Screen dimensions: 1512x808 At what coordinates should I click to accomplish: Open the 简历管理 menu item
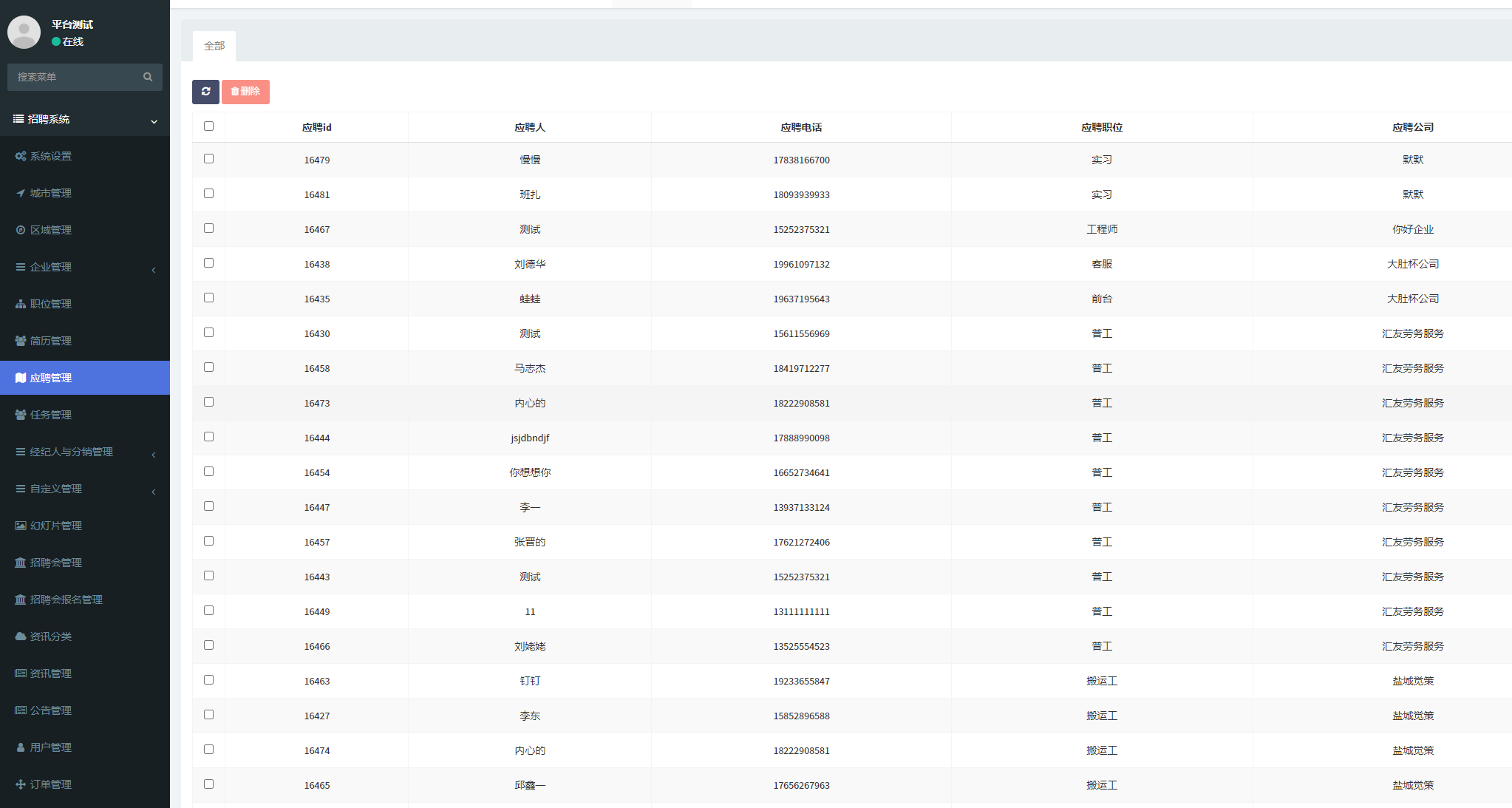(x=50, y=341)
